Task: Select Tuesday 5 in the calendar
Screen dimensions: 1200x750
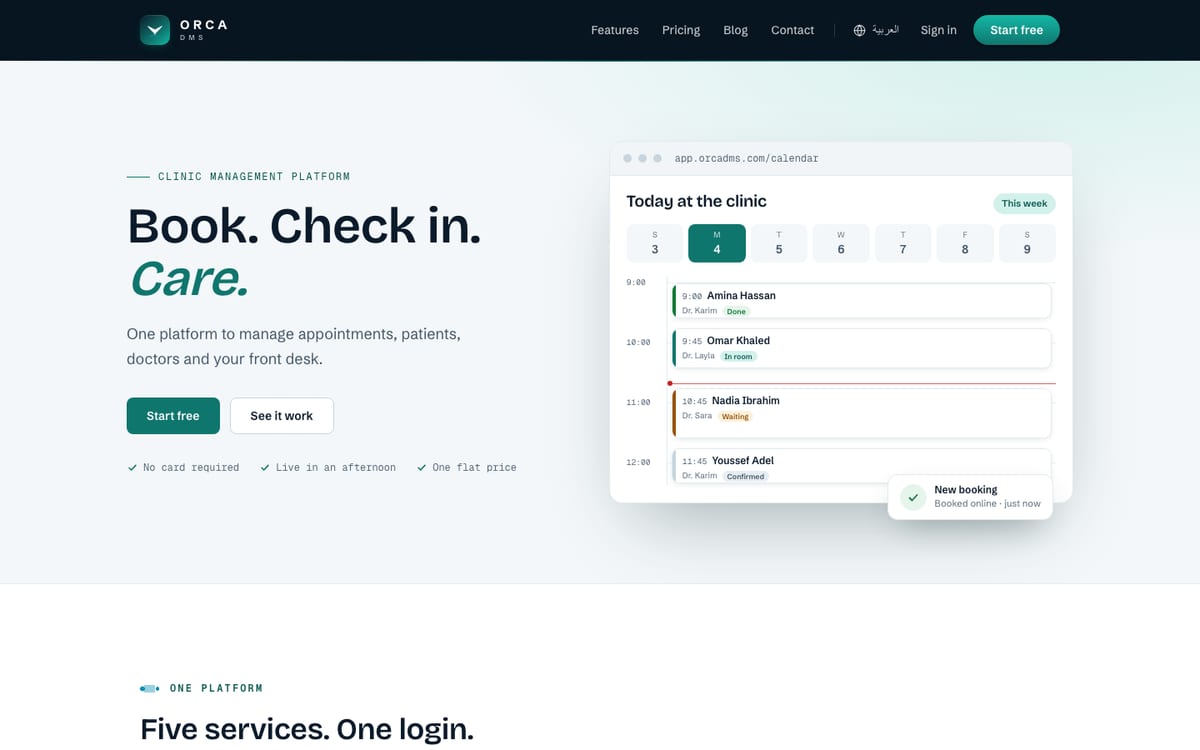Action: pyautogui.click(x=779, y=243)
